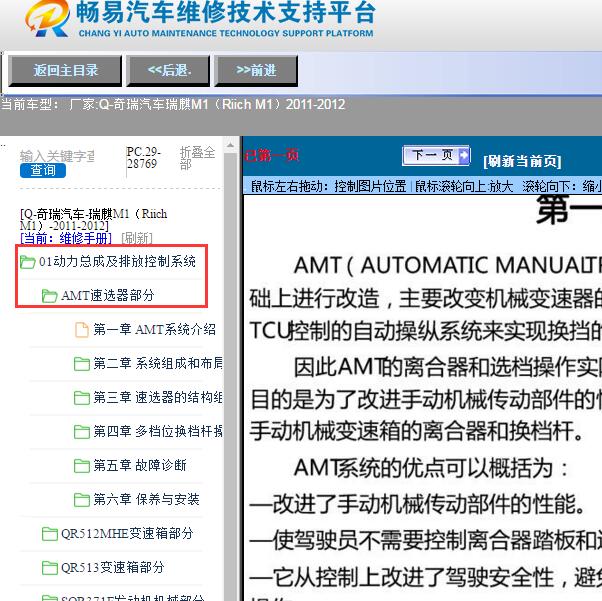Open the 当前：维修手册 link
Image resolution: width=602 pixels, height=601 pixels.
[x=66, y=238]
